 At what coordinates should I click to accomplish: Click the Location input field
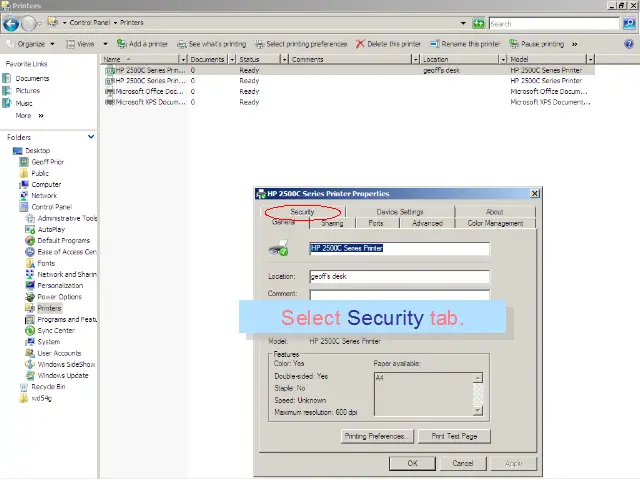400,276
